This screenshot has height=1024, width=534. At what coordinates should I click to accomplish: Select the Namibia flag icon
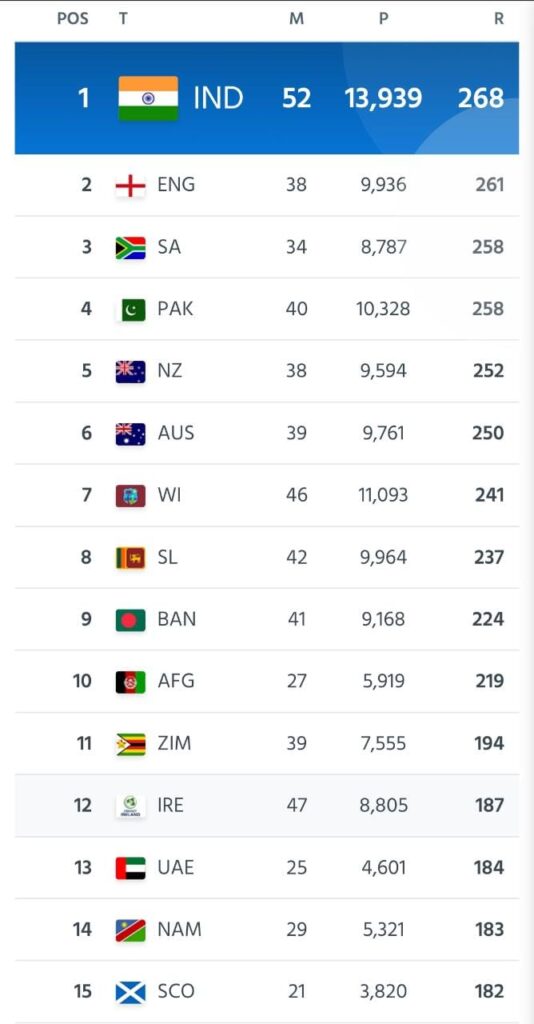pos(131,929)
